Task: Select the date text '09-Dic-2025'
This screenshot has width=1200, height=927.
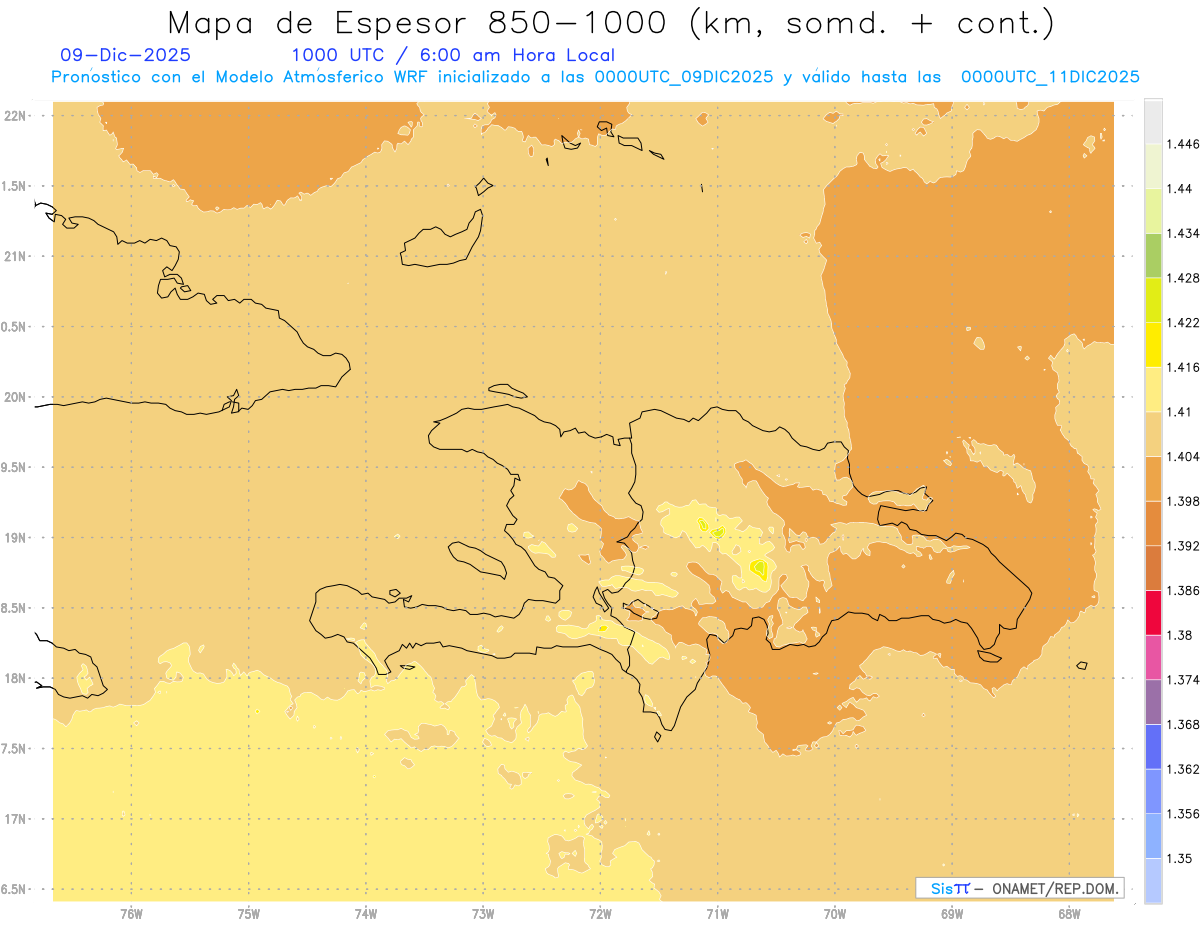Action: tap(125, 56)
